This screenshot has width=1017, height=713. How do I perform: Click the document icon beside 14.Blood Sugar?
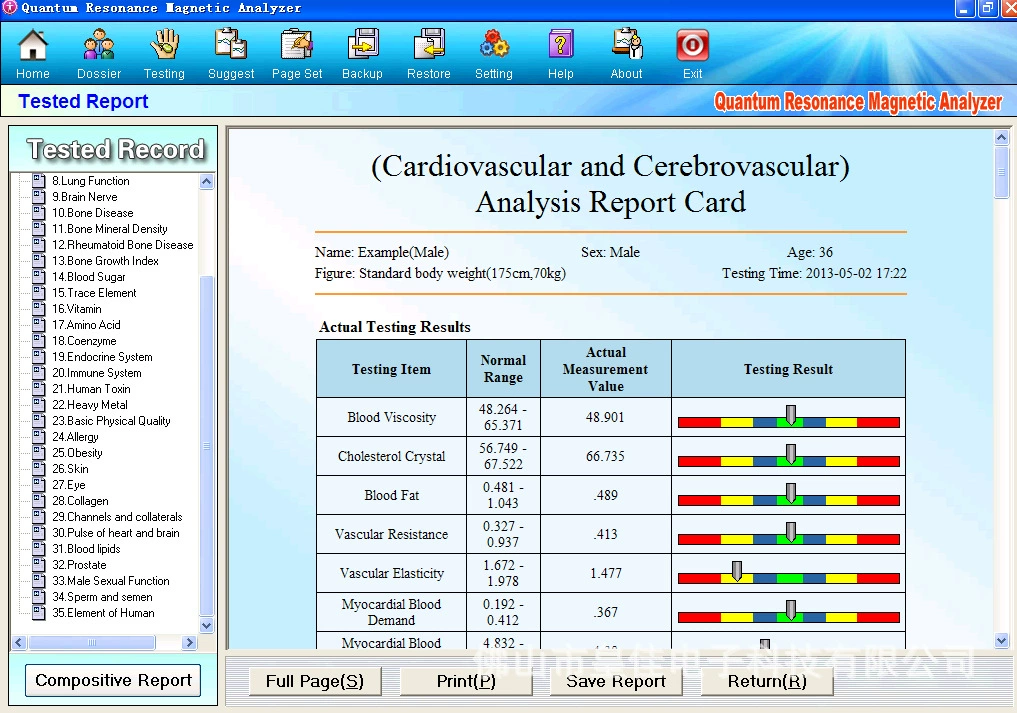[39, 276]
